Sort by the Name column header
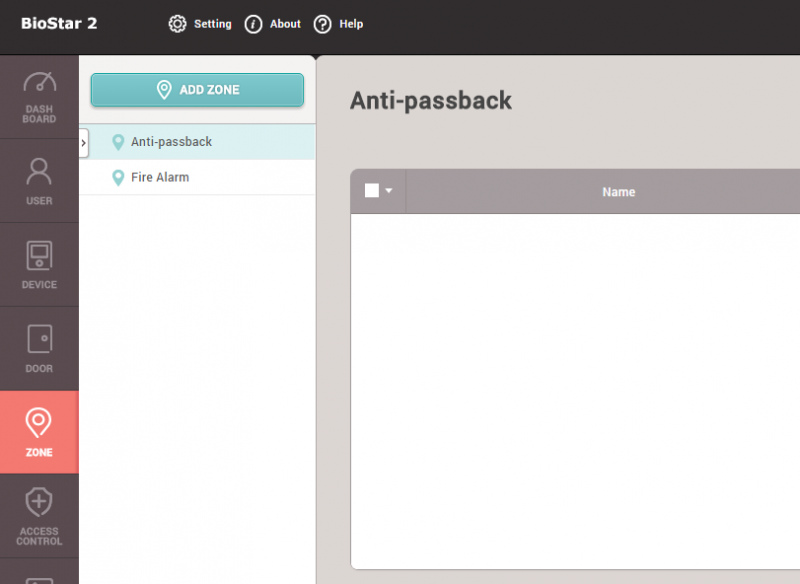 618,192
